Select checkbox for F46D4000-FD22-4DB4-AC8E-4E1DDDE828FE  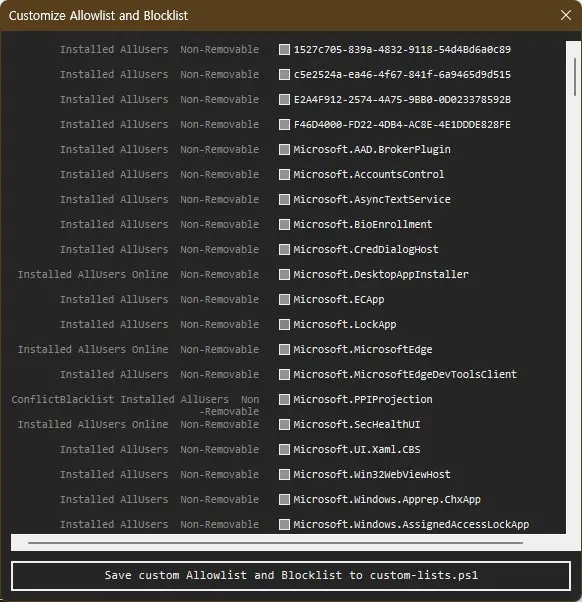(x=284, y=124)
